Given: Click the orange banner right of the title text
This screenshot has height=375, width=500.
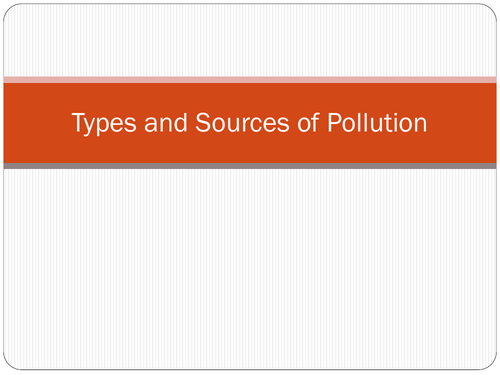Looking at the screenshot, I should coord(463,123).
